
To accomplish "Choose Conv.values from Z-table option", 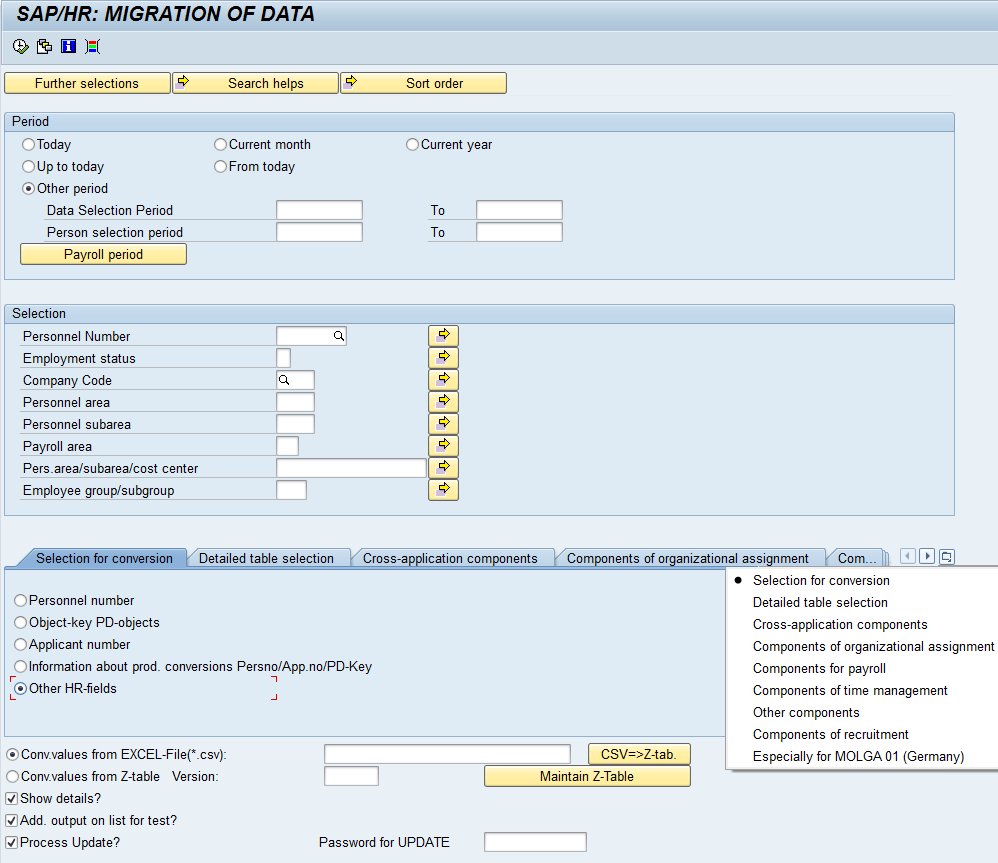I will pyautogui.click(x=13, y=776).
